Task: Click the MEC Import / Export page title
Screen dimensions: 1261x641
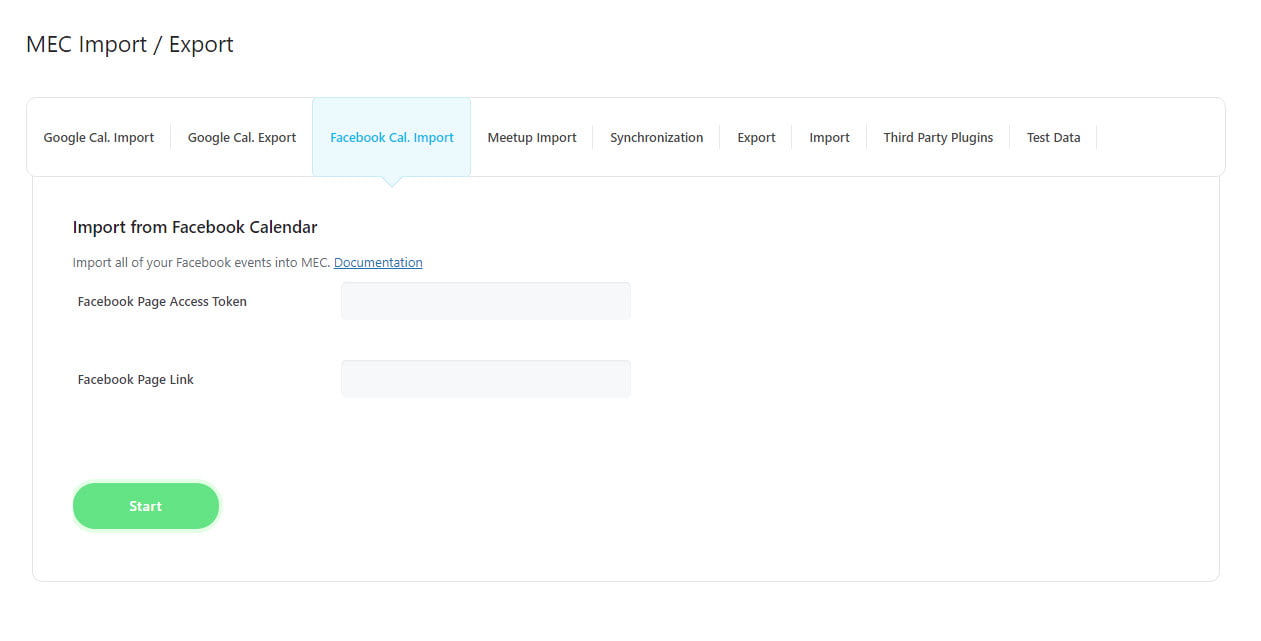Action: pos(130,44)
